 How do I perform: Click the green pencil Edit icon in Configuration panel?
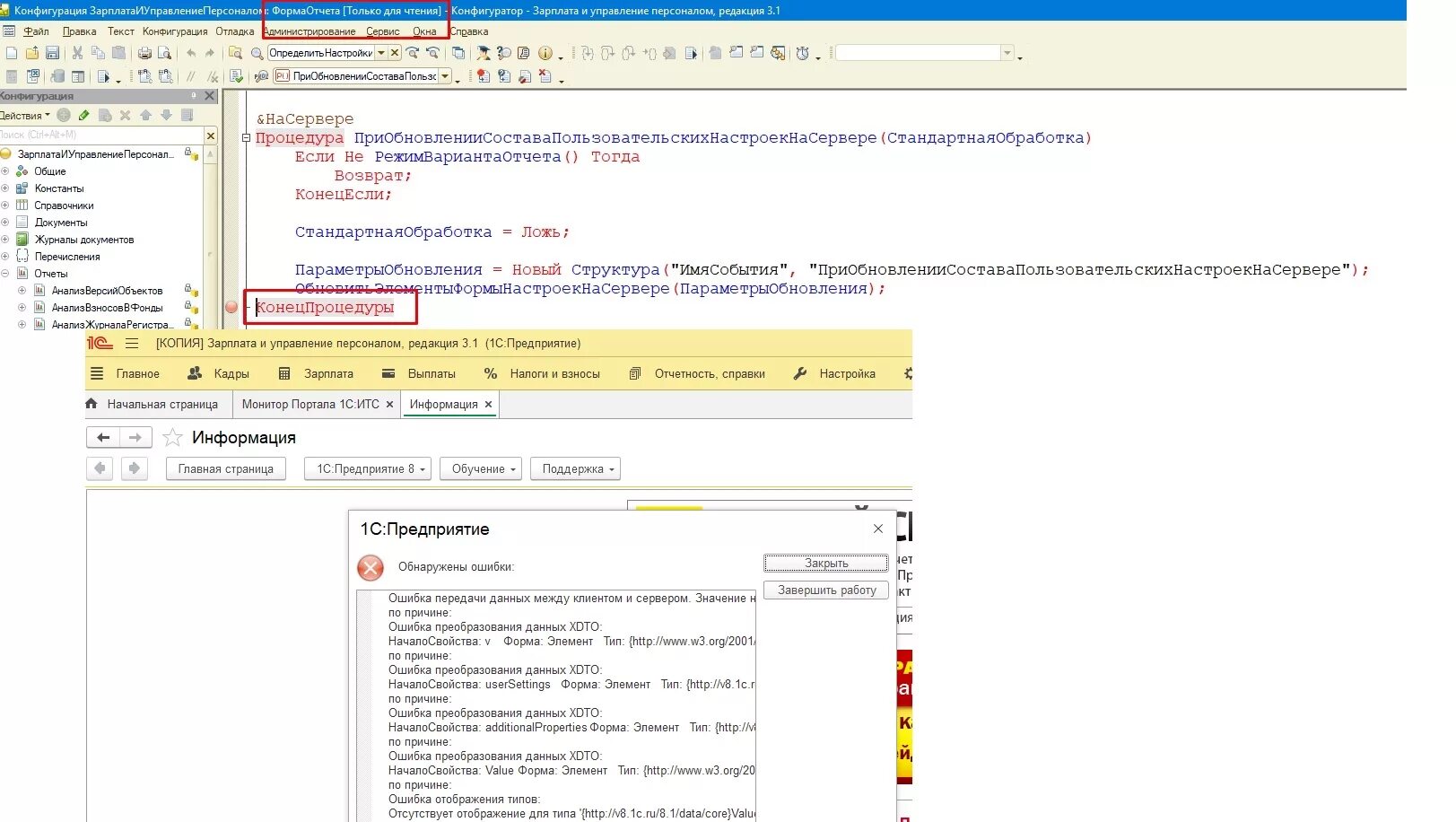pyautogui.click(x=84, y=115)
